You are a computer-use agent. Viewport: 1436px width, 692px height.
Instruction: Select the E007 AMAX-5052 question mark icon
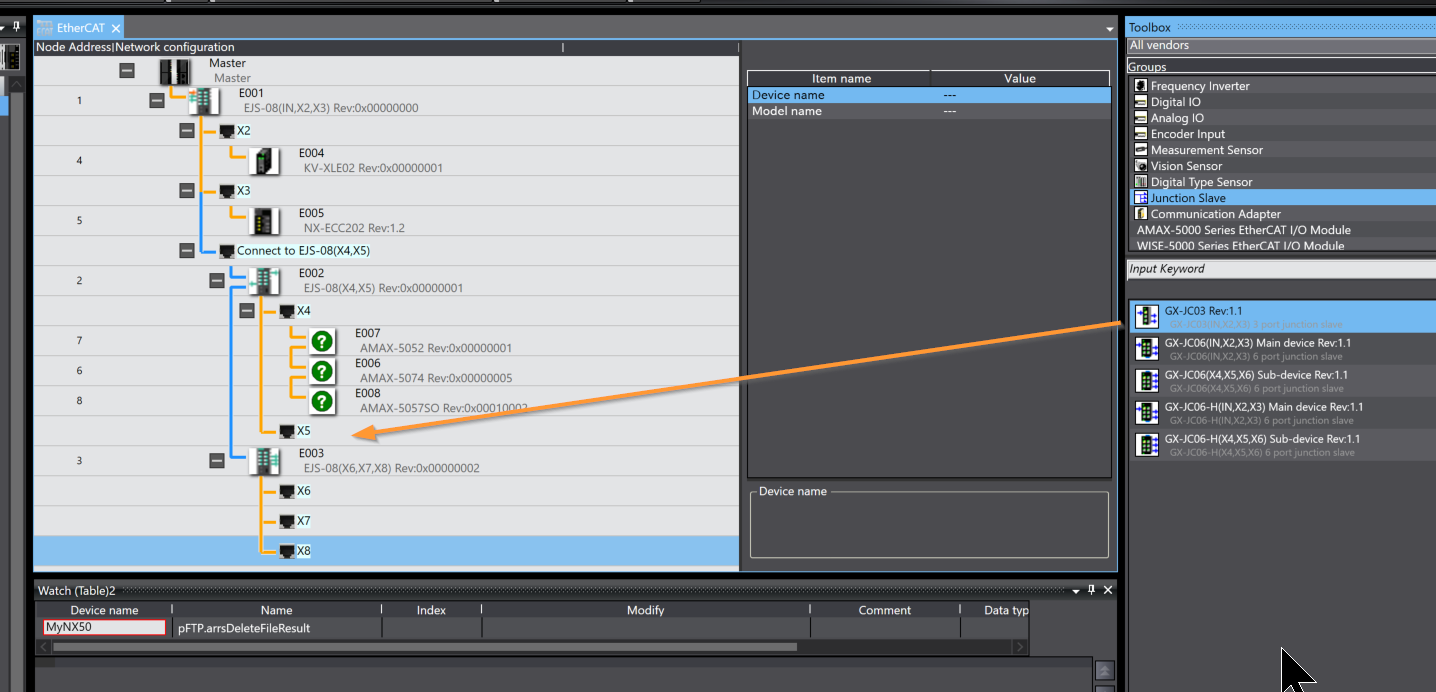[x=322, y=341]
